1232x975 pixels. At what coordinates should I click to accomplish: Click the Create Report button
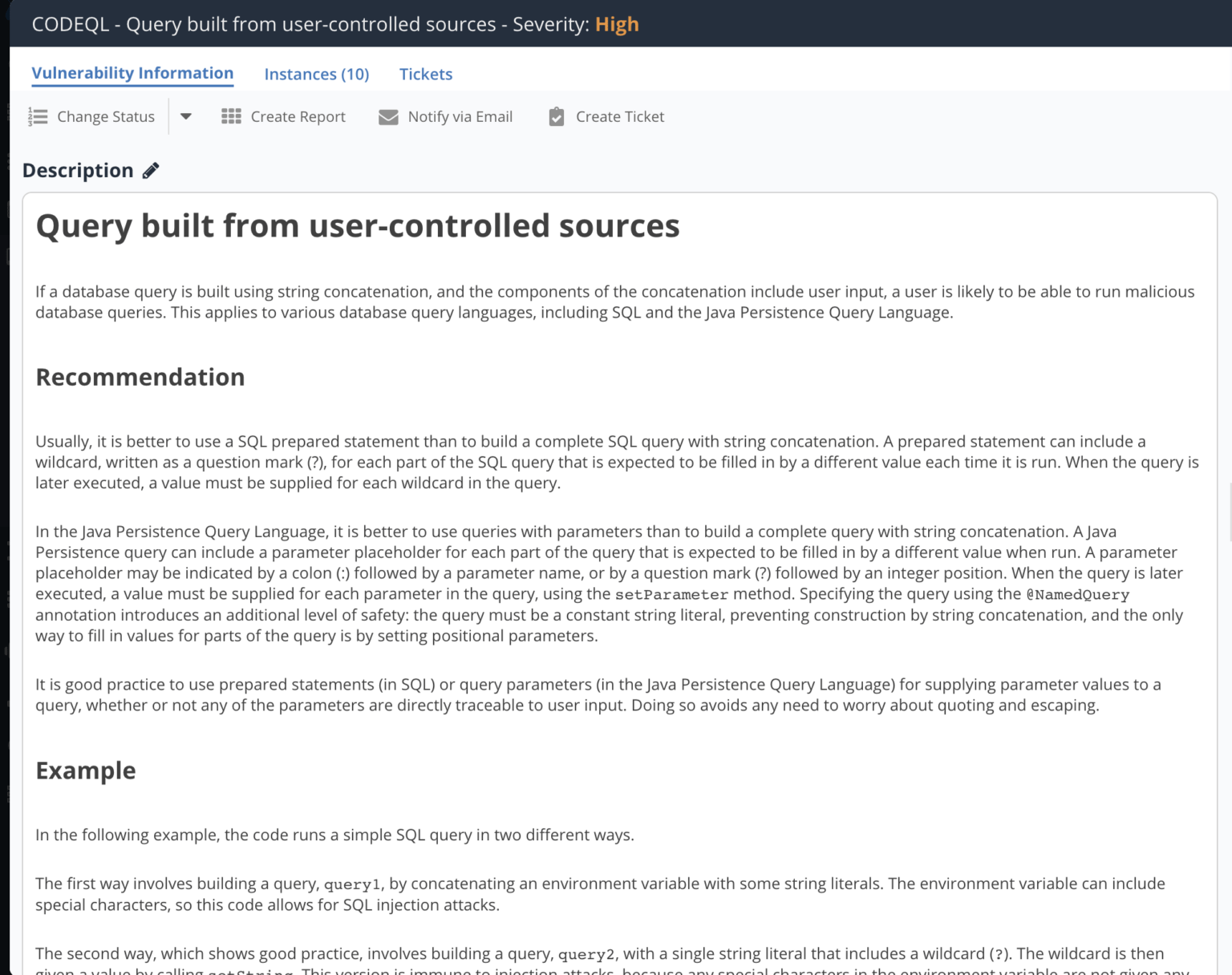coord(298,116)
